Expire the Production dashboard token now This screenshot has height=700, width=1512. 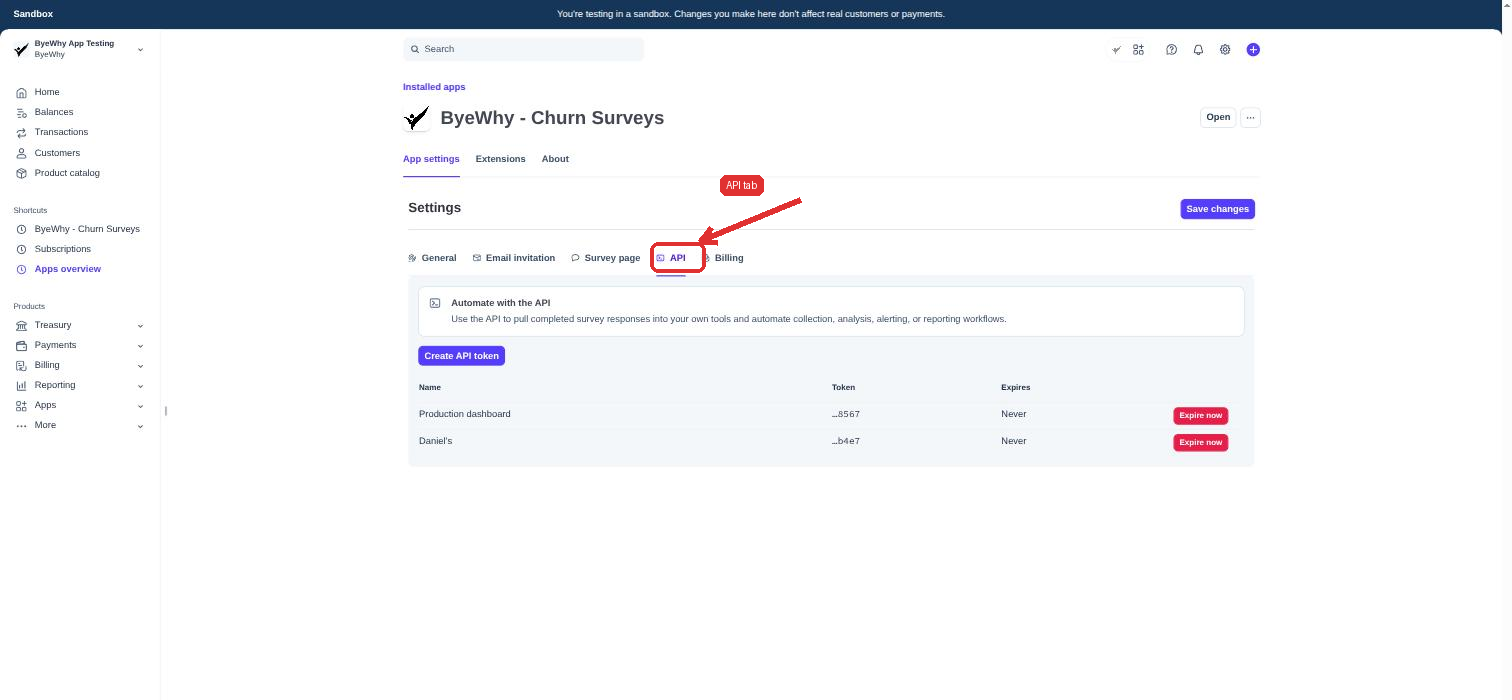(x=1200, y=415)
